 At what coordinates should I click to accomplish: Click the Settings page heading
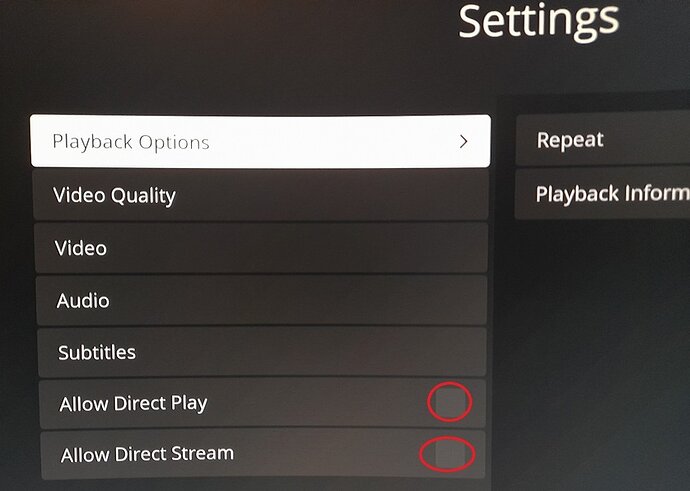tap(538, 21)
